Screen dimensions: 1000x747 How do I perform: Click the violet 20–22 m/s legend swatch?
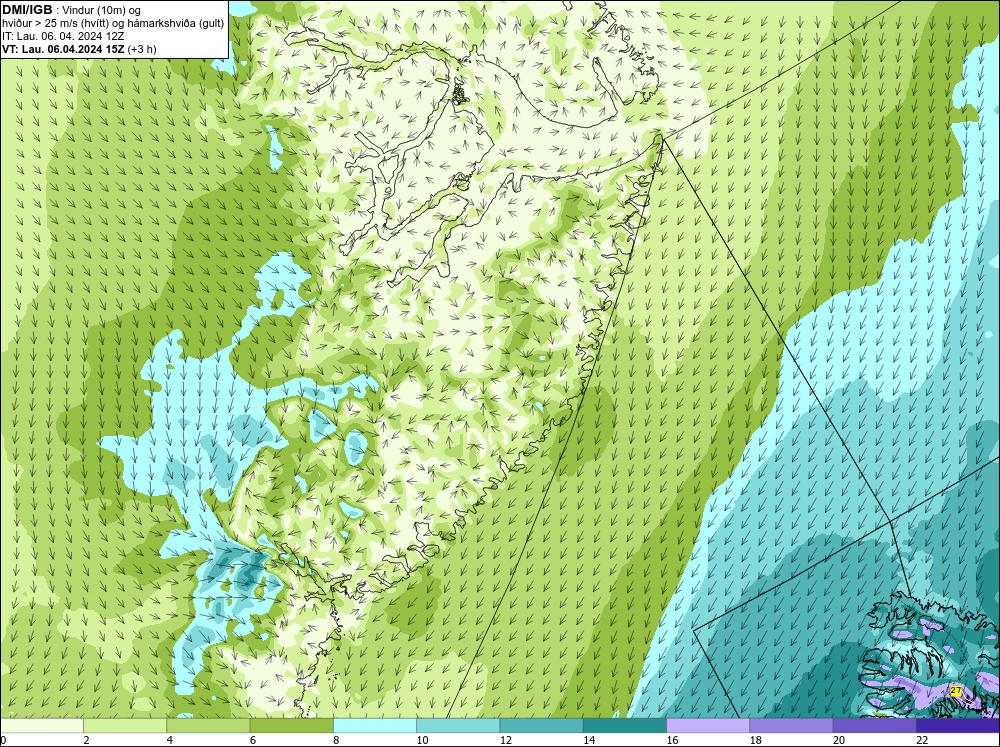coord(874,726)
